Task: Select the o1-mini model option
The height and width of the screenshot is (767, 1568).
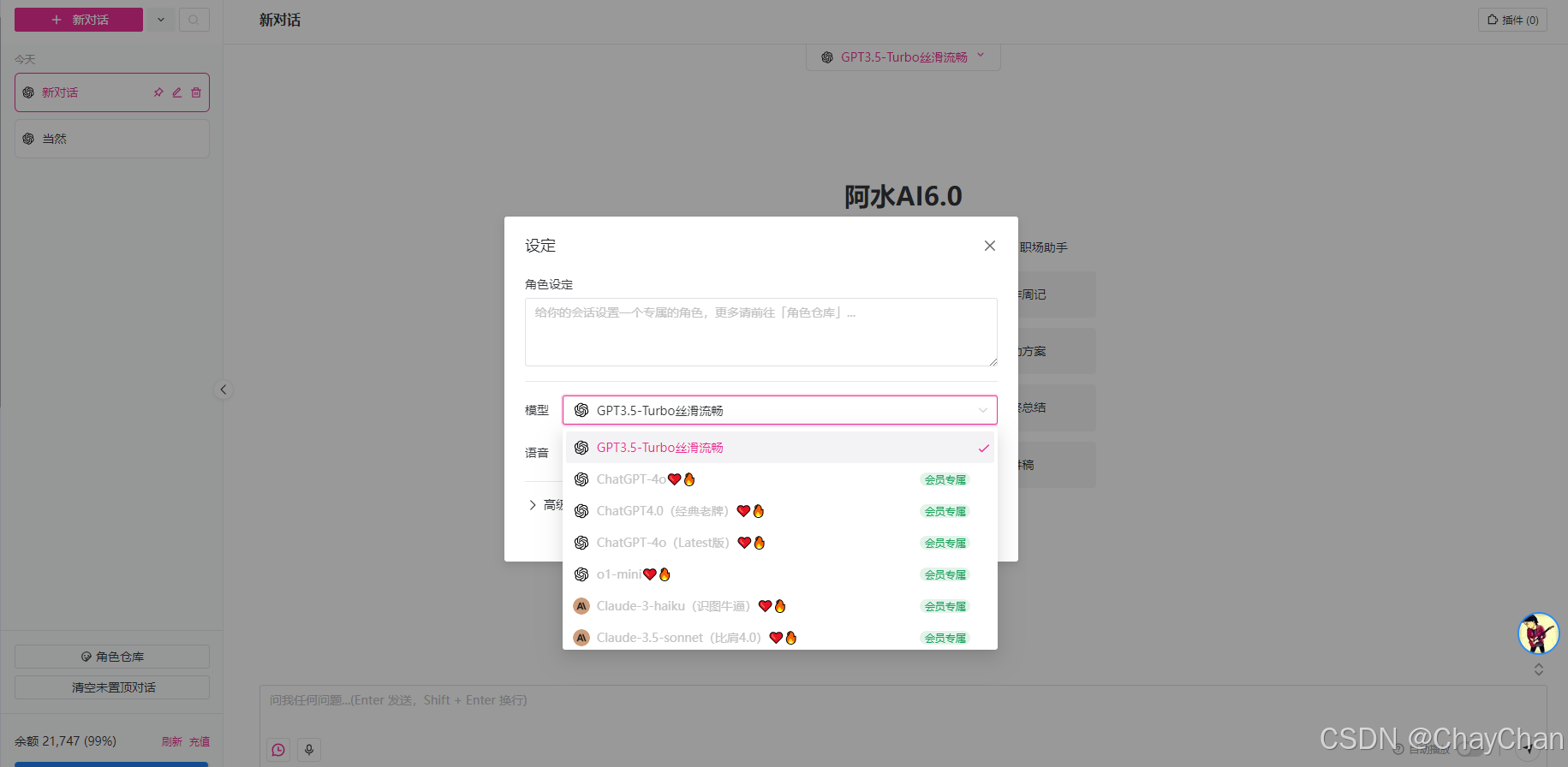Action: (780, 574)
